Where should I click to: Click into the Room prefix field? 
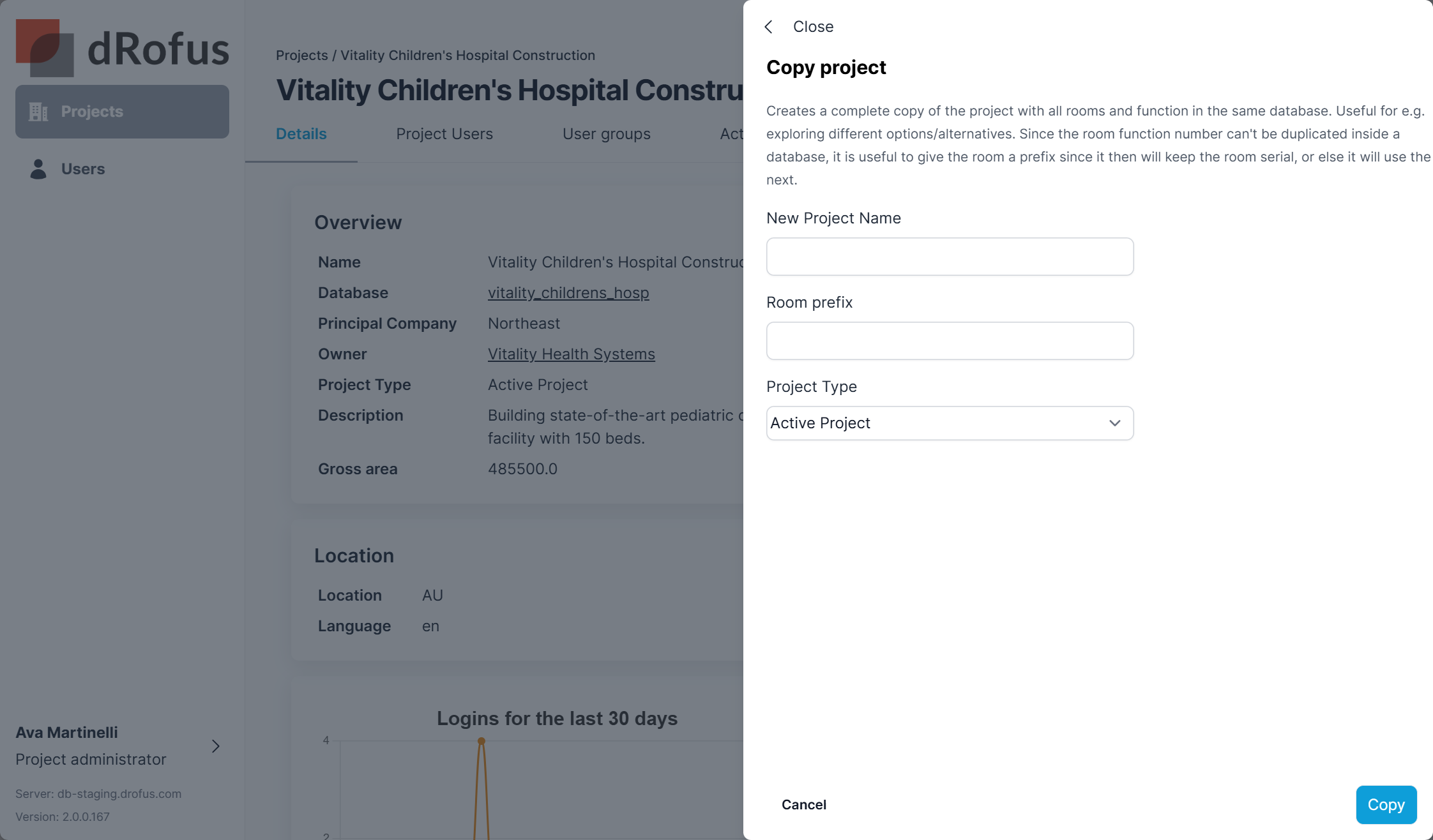pyautogui.click(x=950, y=341)
